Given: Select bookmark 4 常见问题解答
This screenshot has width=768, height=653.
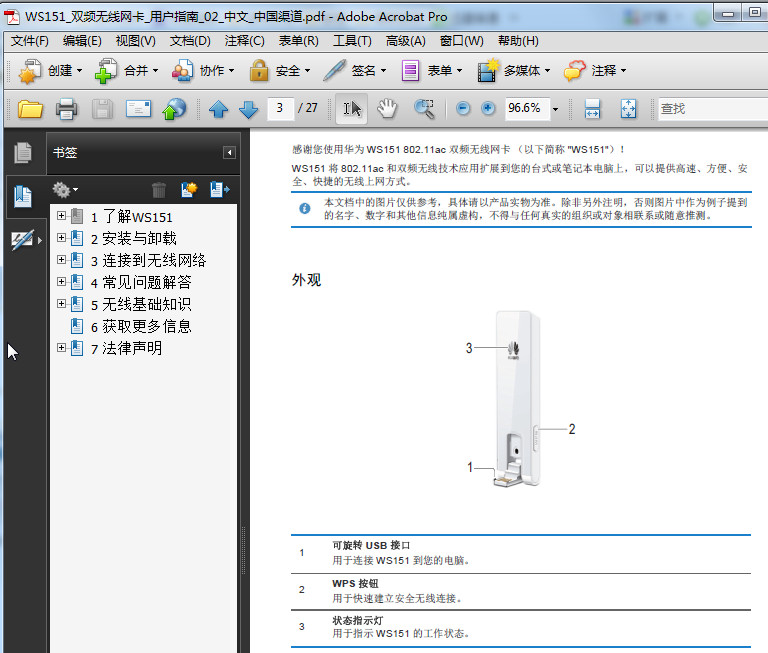Looking at the screenshot, I should [141, 283].
